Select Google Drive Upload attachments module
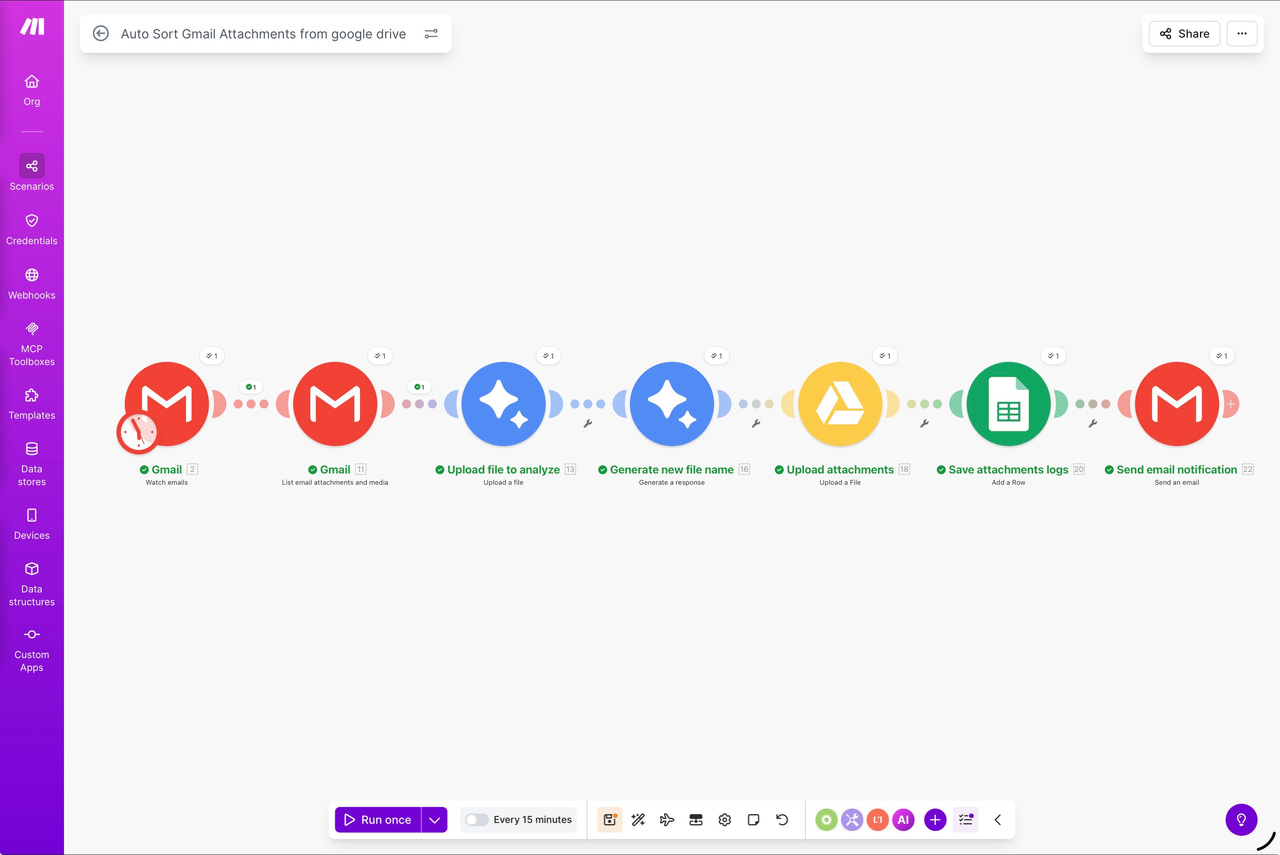1280x855 pixels. click(840, 404)
